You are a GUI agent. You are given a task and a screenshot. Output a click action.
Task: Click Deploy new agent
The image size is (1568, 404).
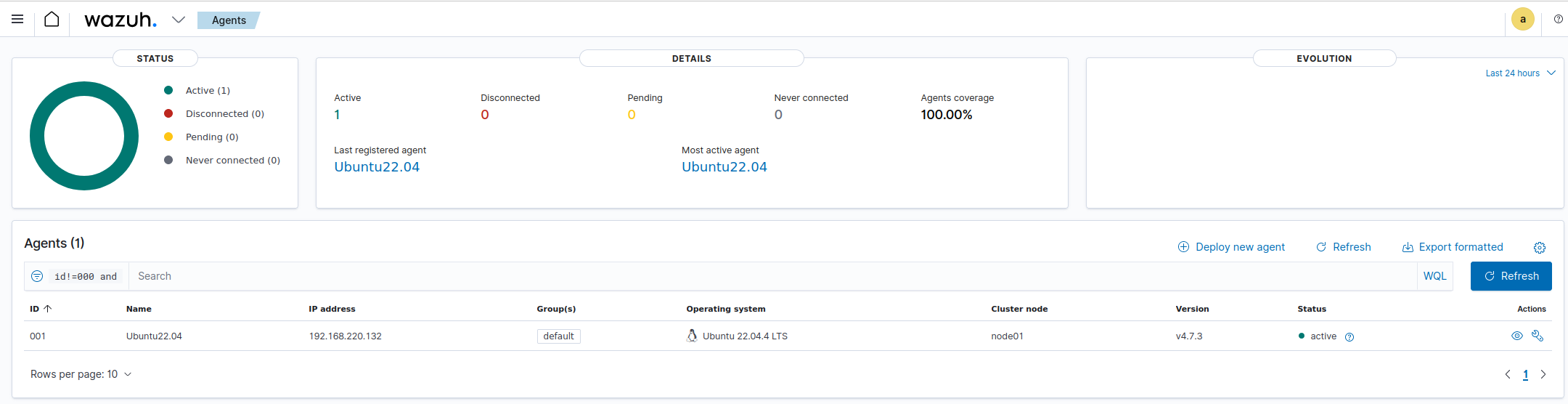(x=1231, y=247)
